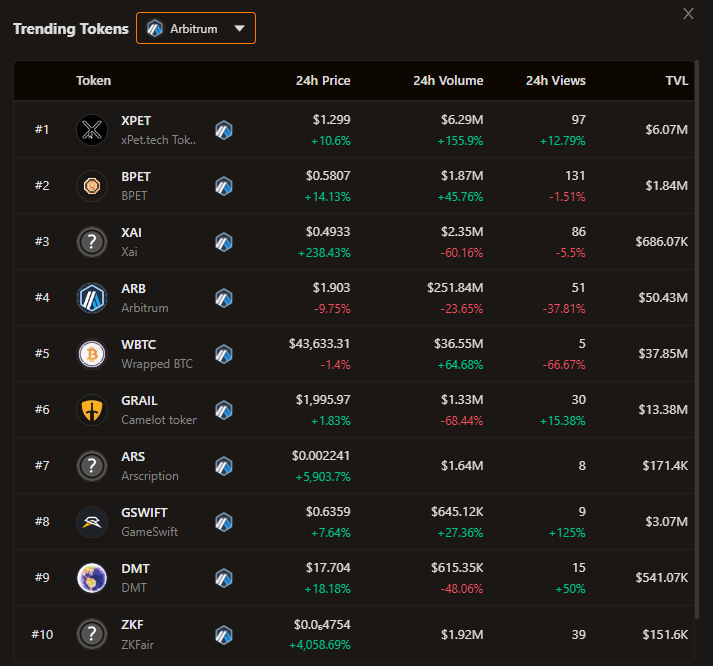This screenshot has height=666, width=713.
Task: Click the table's vertical scrollbar
Action: pos(697,339)
